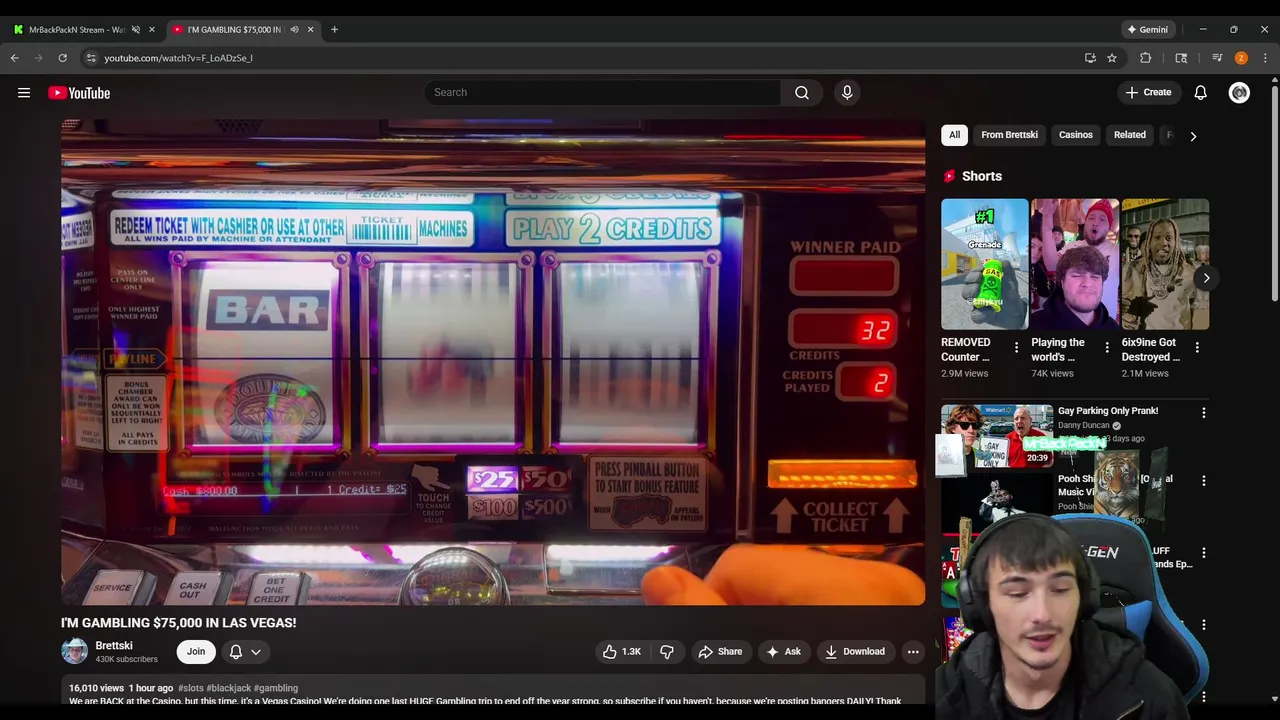The height and width of the screenshot is (720, 1280).
Task: Open the account avatar menu
Action: coord(1239,93)
